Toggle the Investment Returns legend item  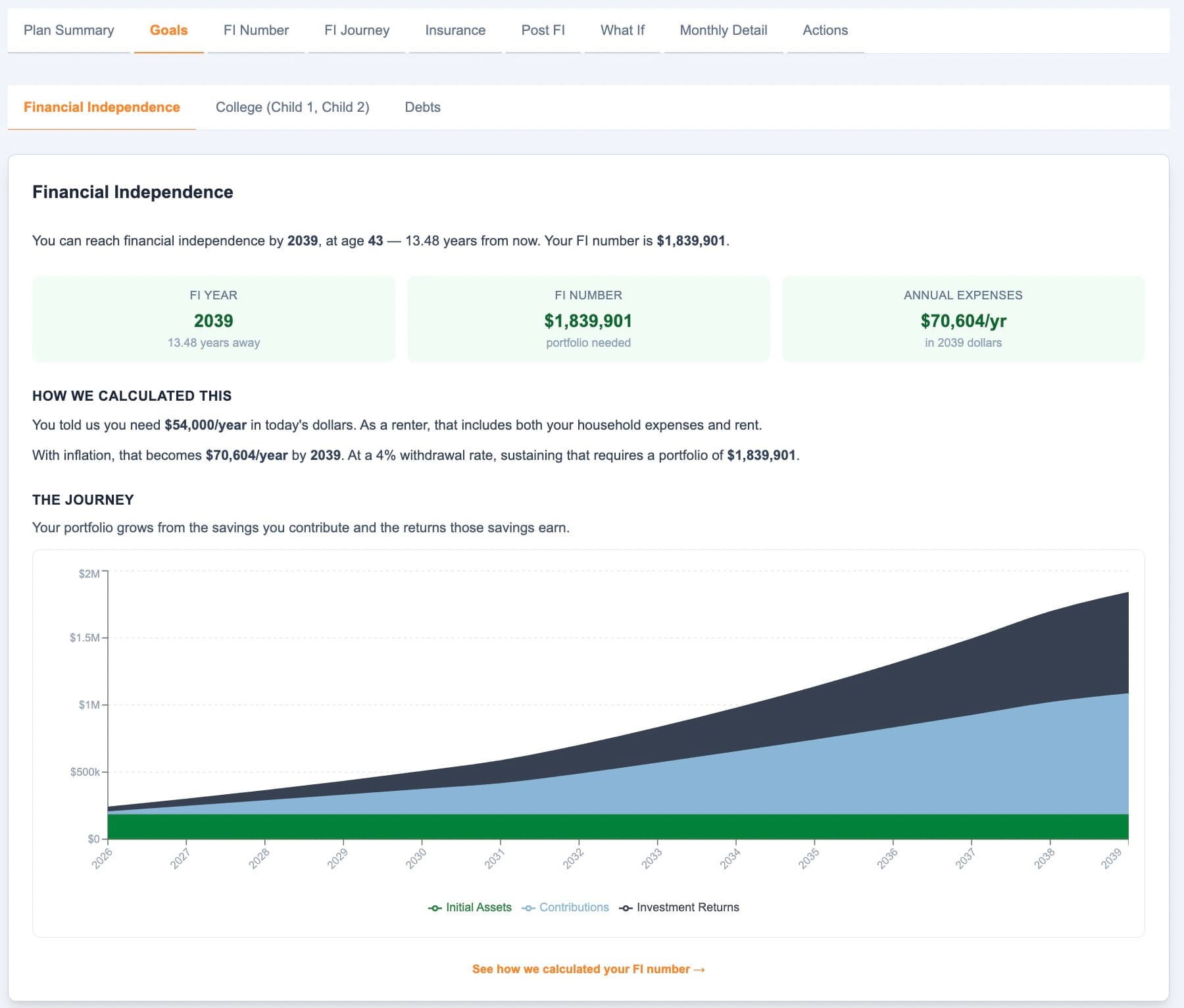pyautogui.click(x=680, y=907)
